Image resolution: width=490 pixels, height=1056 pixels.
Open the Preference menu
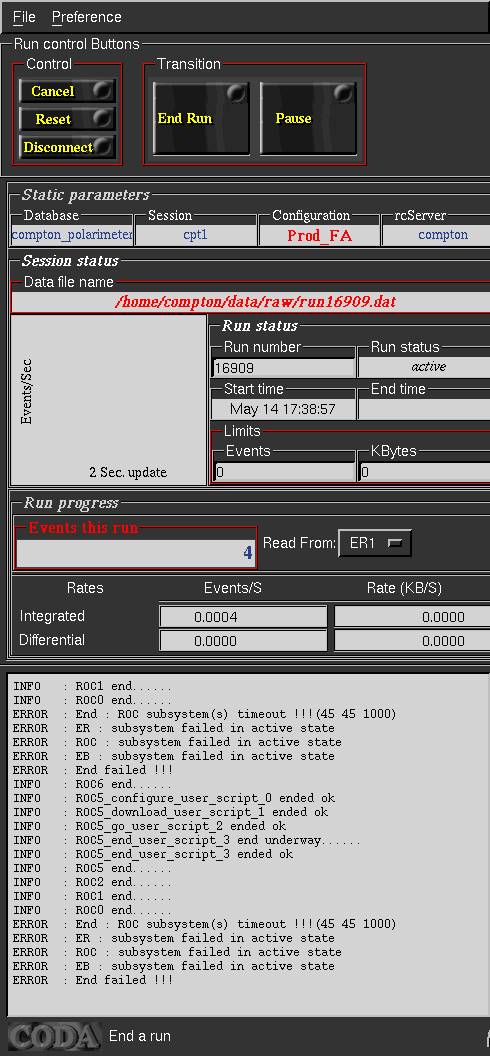[87, 17]
